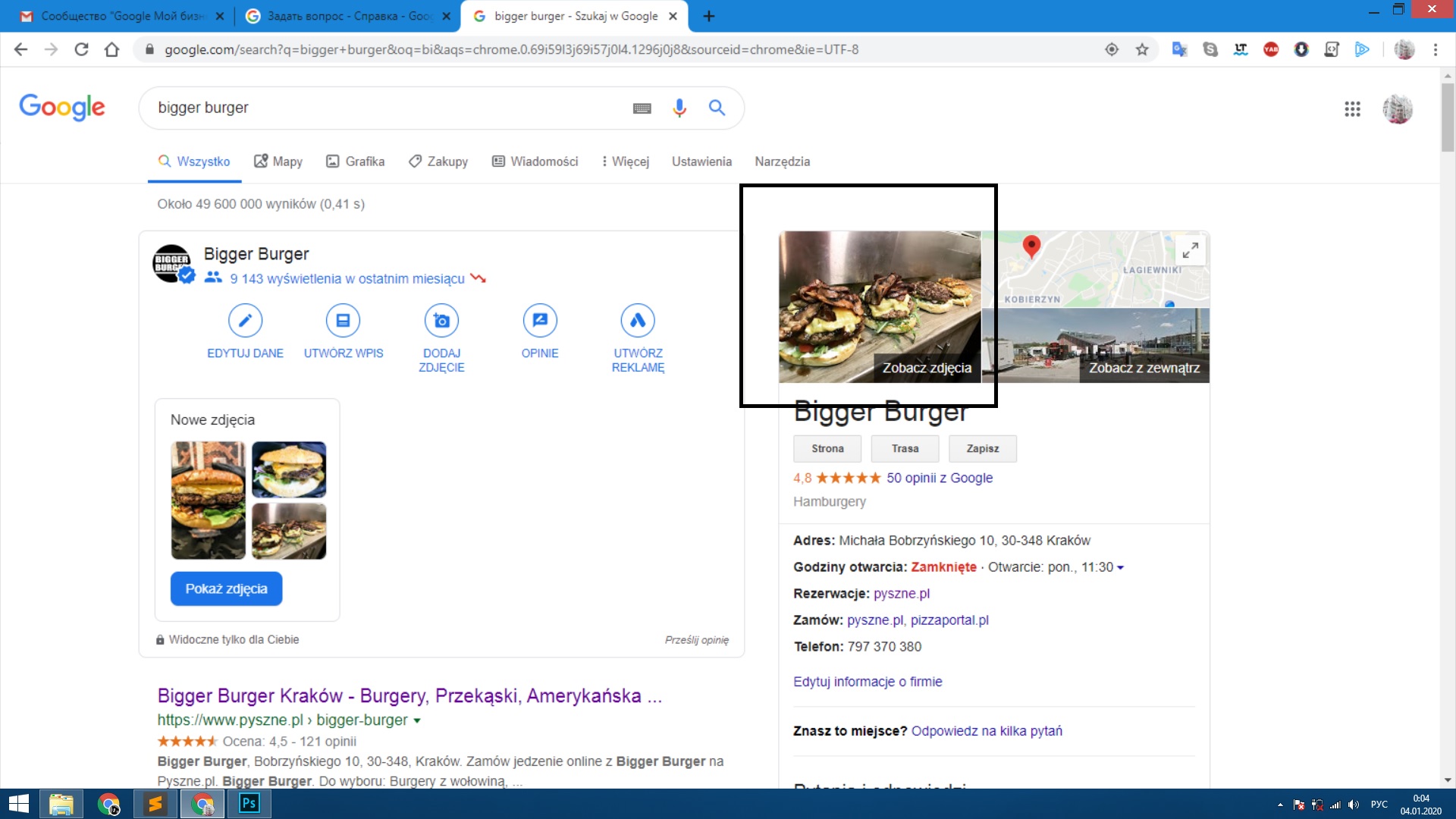Open a new browser tab
1456x819 pixels.
(x=709, y=16)
